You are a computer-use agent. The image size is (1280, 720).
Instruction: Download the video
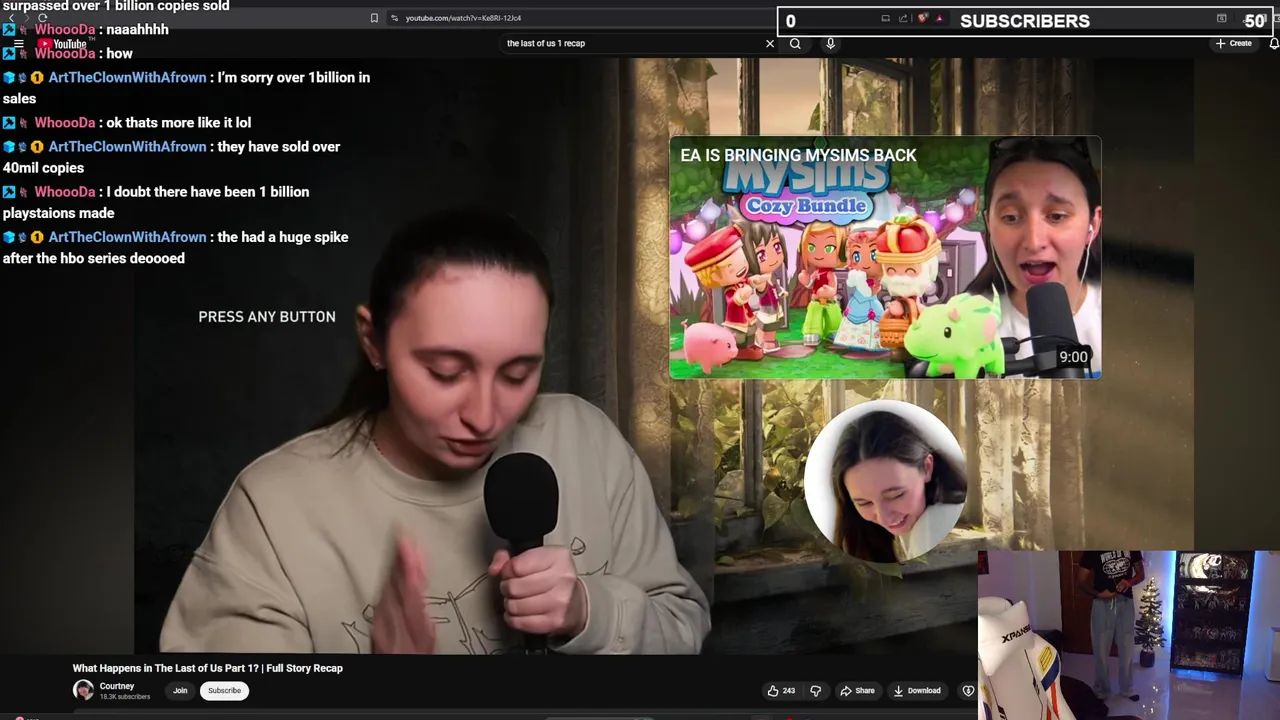pyautogui.click(x=917, y=690)
